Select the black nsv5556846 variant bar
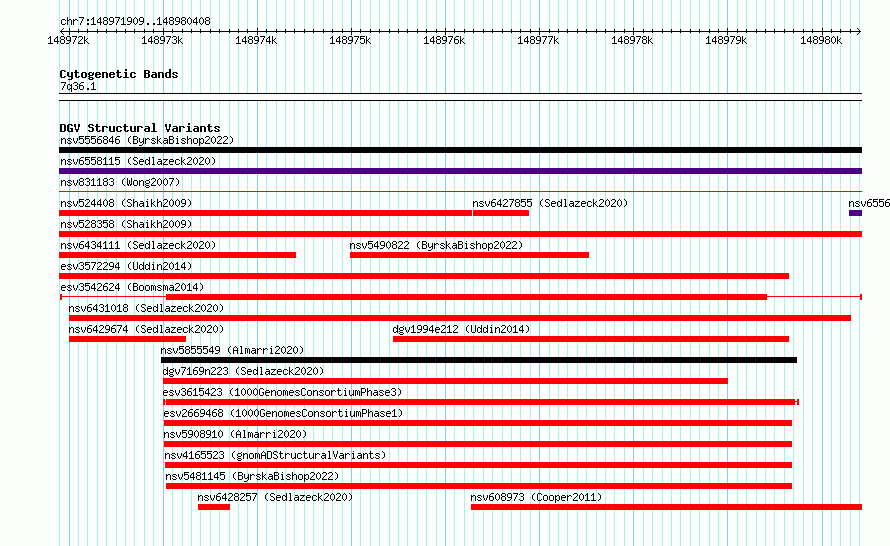This screenshot has width=890, height=546. click(460, 150)
